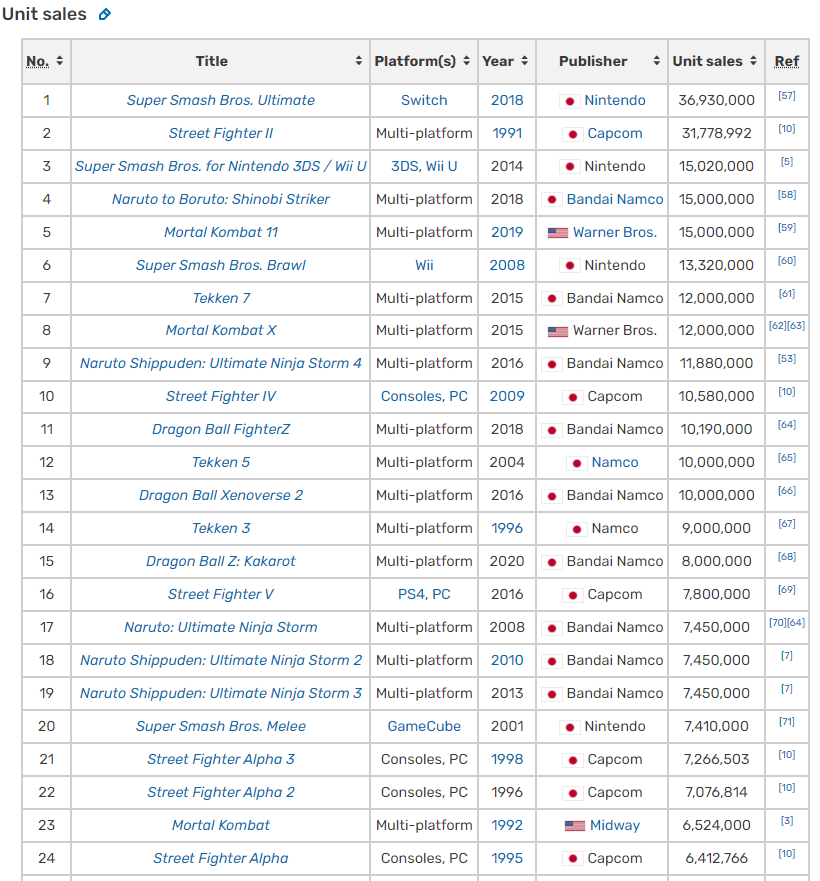This screenshot has height=881, width=820.
Task: Open Street Fighter Alpha row 24 link
Action: pyautogui.click(x=220, y=858)
